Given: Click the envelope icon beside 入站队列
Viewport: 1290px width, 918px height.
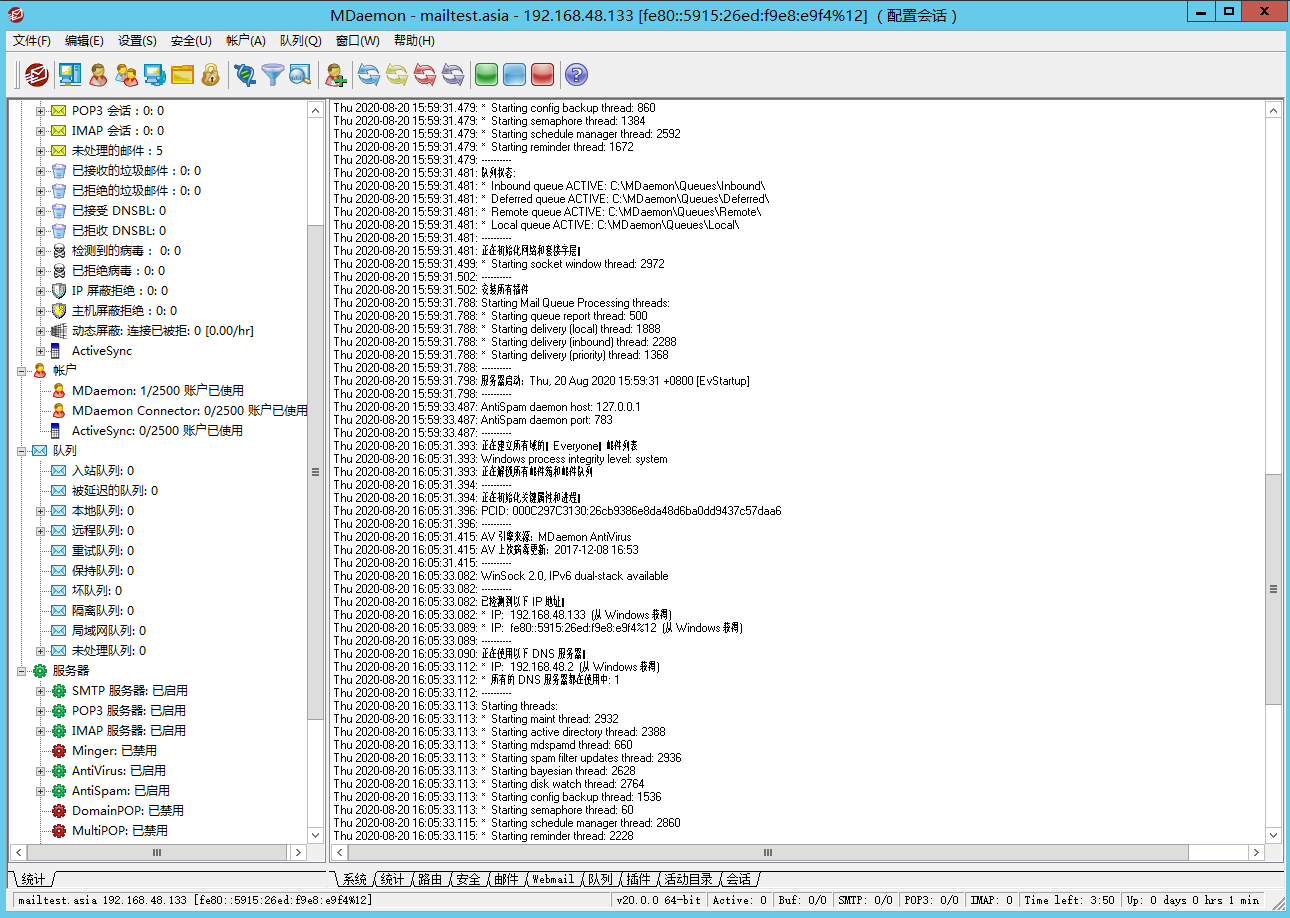Looking at the screenshot, I should tap(58, 471).
